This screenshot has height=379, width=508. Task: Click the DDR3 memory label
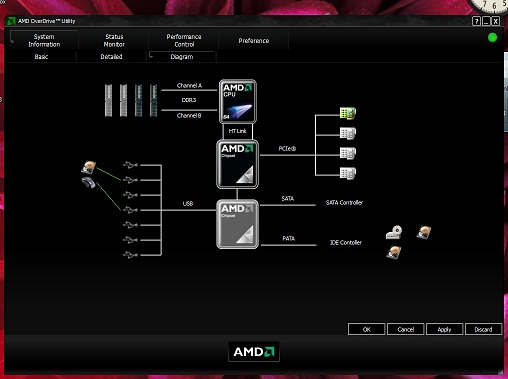point(189,100)
